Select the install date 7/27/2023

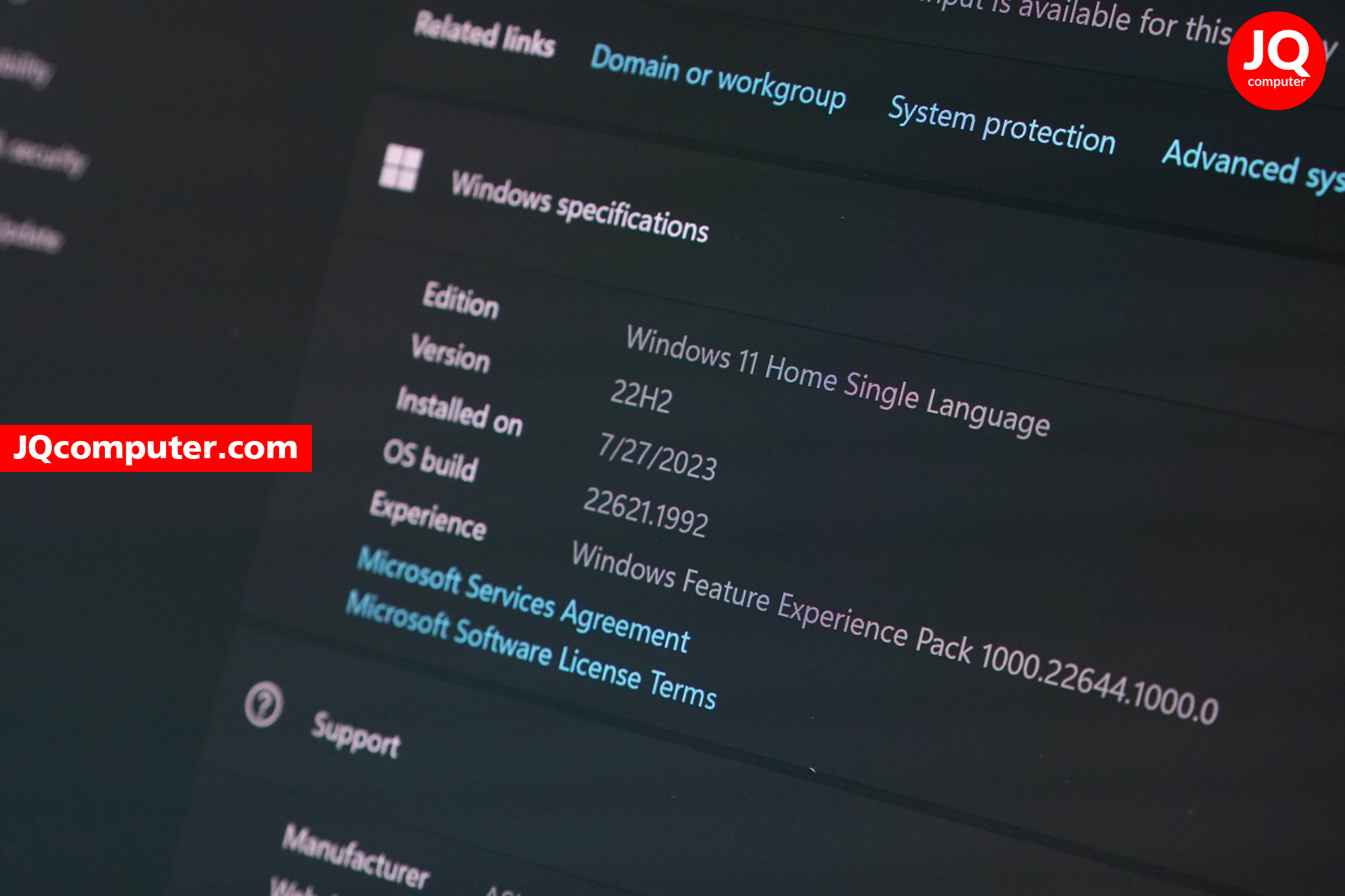click(x=658, y=456)
